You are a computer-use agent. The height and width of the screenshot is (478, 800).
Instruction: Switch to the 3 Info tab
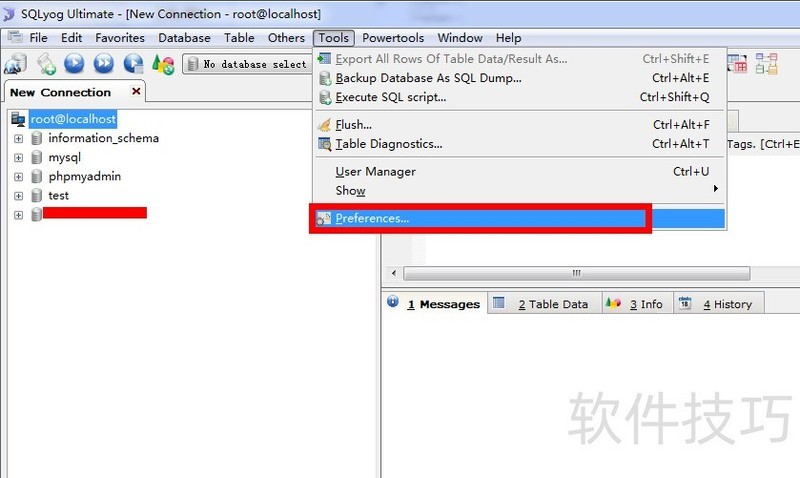point(638,304)
